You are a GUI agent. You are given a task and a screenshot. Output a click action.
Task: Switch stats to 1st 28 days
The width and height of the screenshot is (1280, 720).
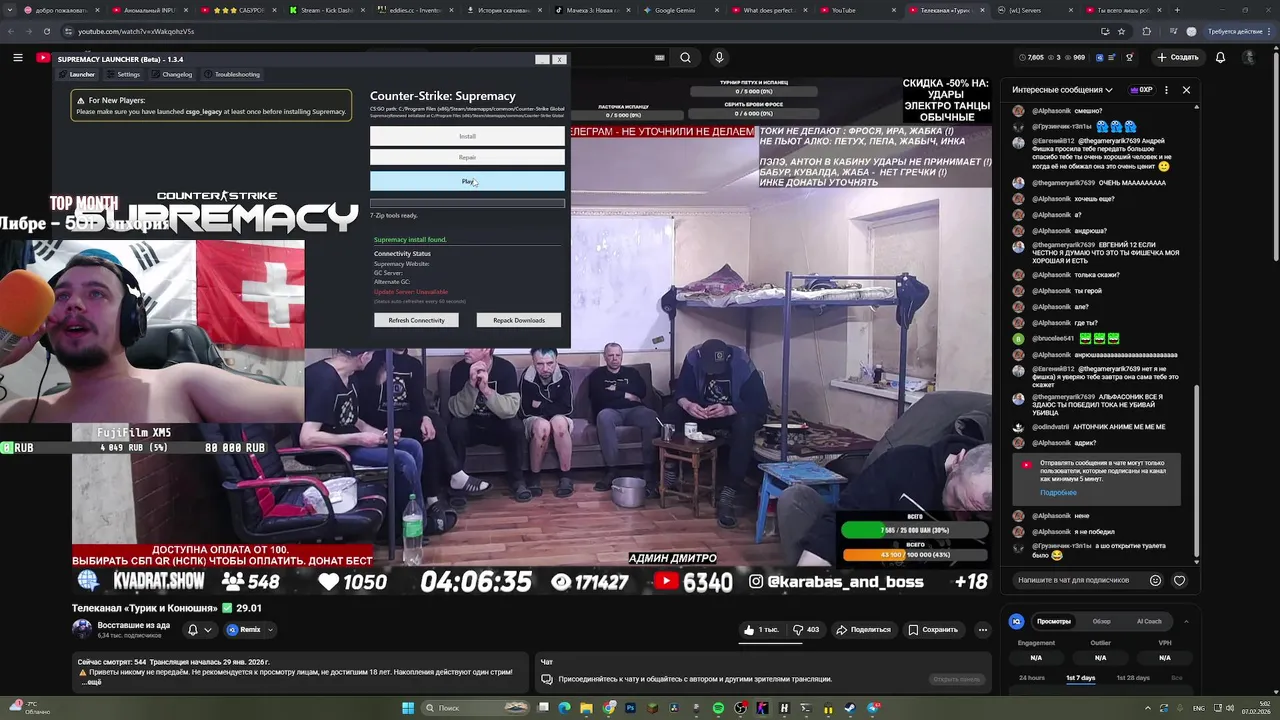1132,678
